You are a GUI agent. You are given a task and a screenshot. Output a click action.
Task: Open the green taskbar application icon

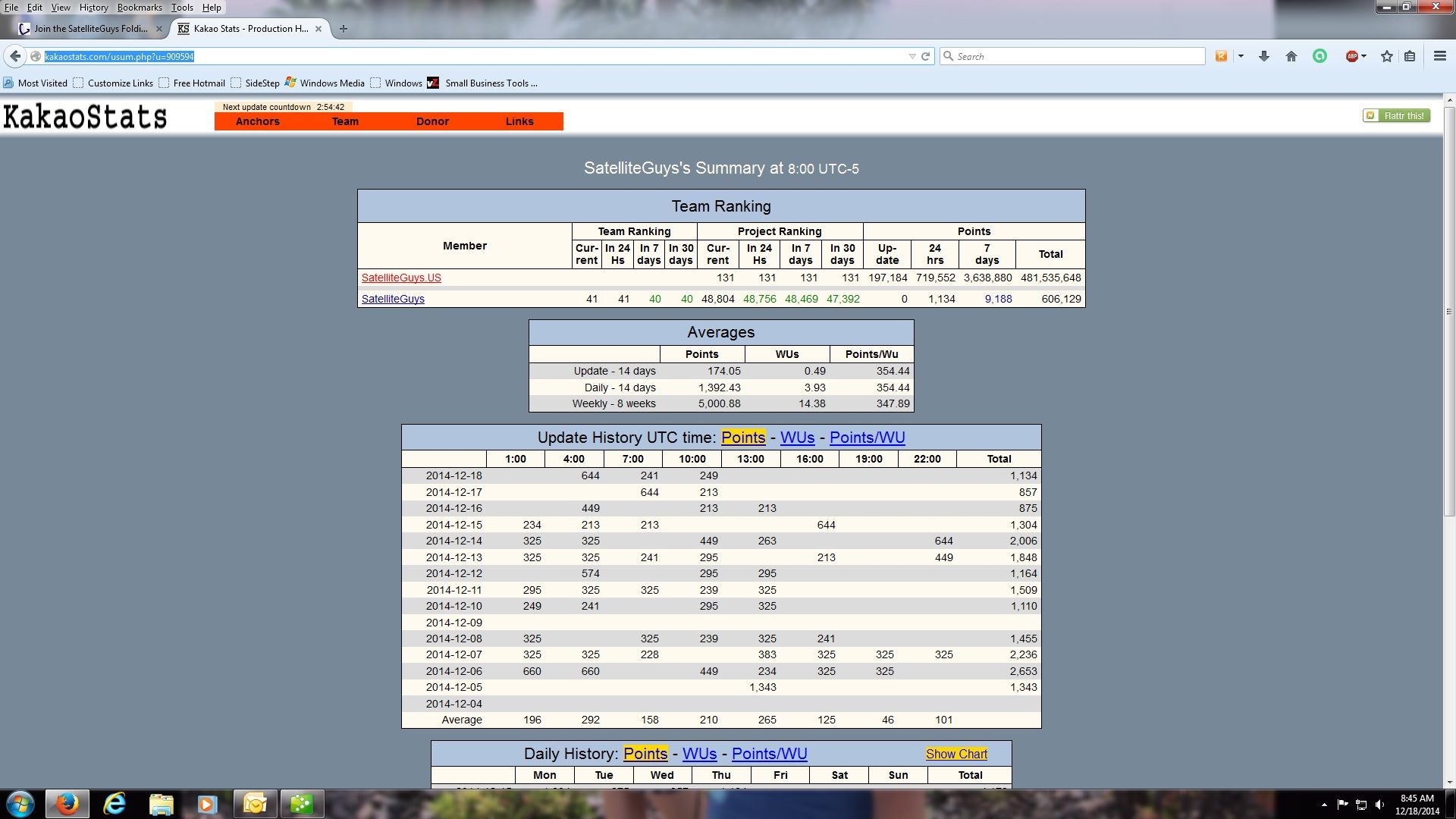(x=302, y=804)
